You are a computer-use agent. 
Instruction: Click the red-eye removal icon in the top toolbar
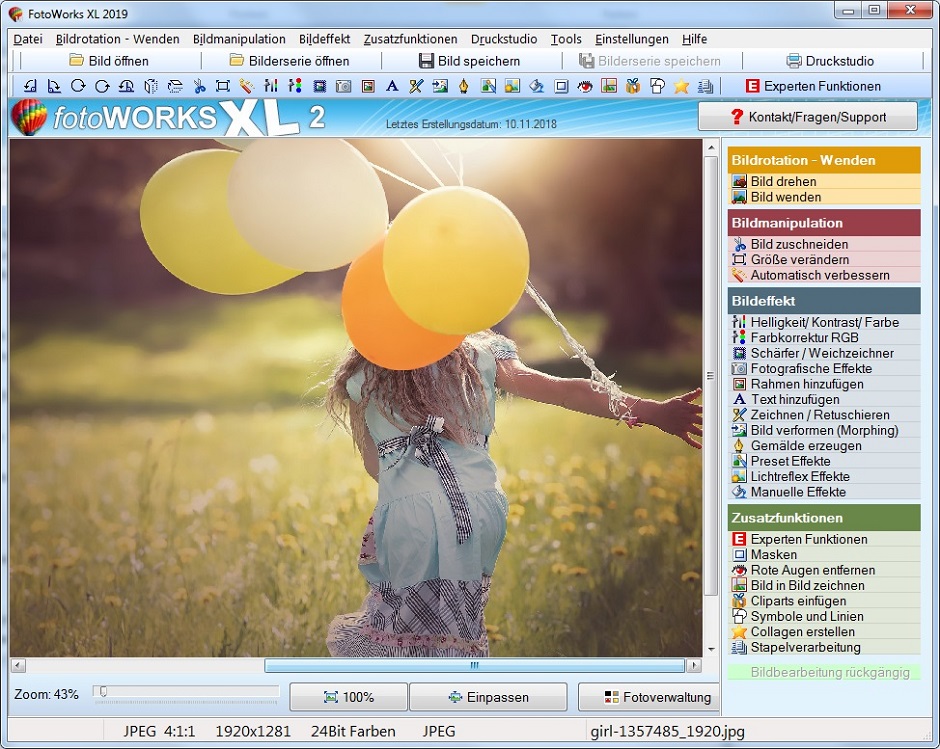[585, 86]
